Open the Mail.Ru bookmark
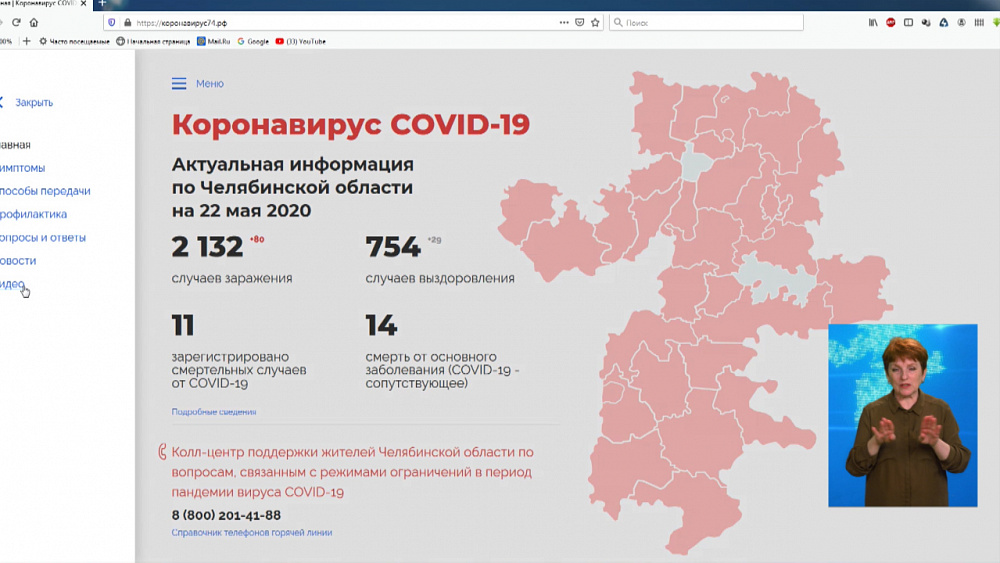Viewport: 1000px width, 563px height. coord(214,41)
